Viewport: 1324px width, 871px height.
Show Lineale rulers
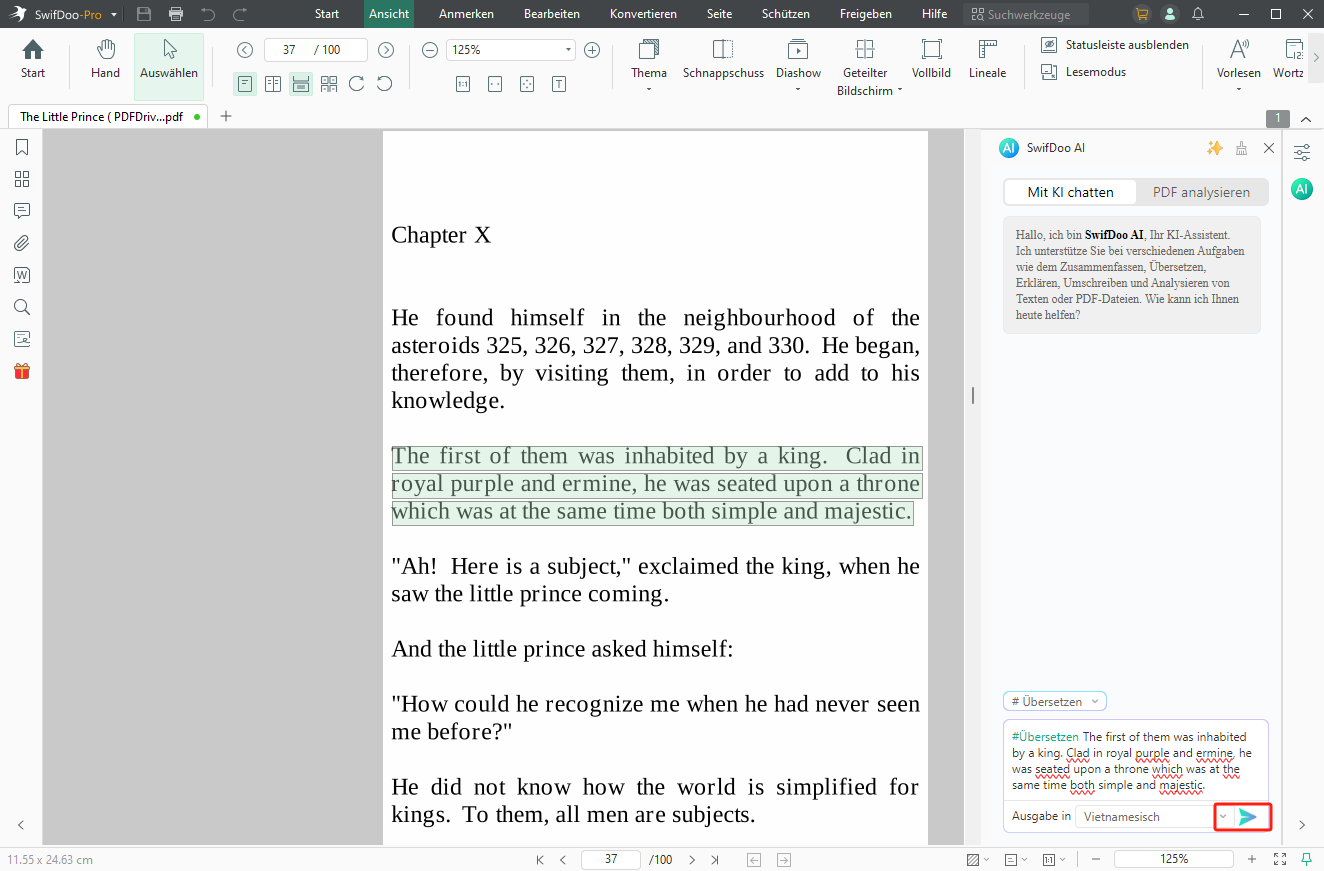point(988,60)
